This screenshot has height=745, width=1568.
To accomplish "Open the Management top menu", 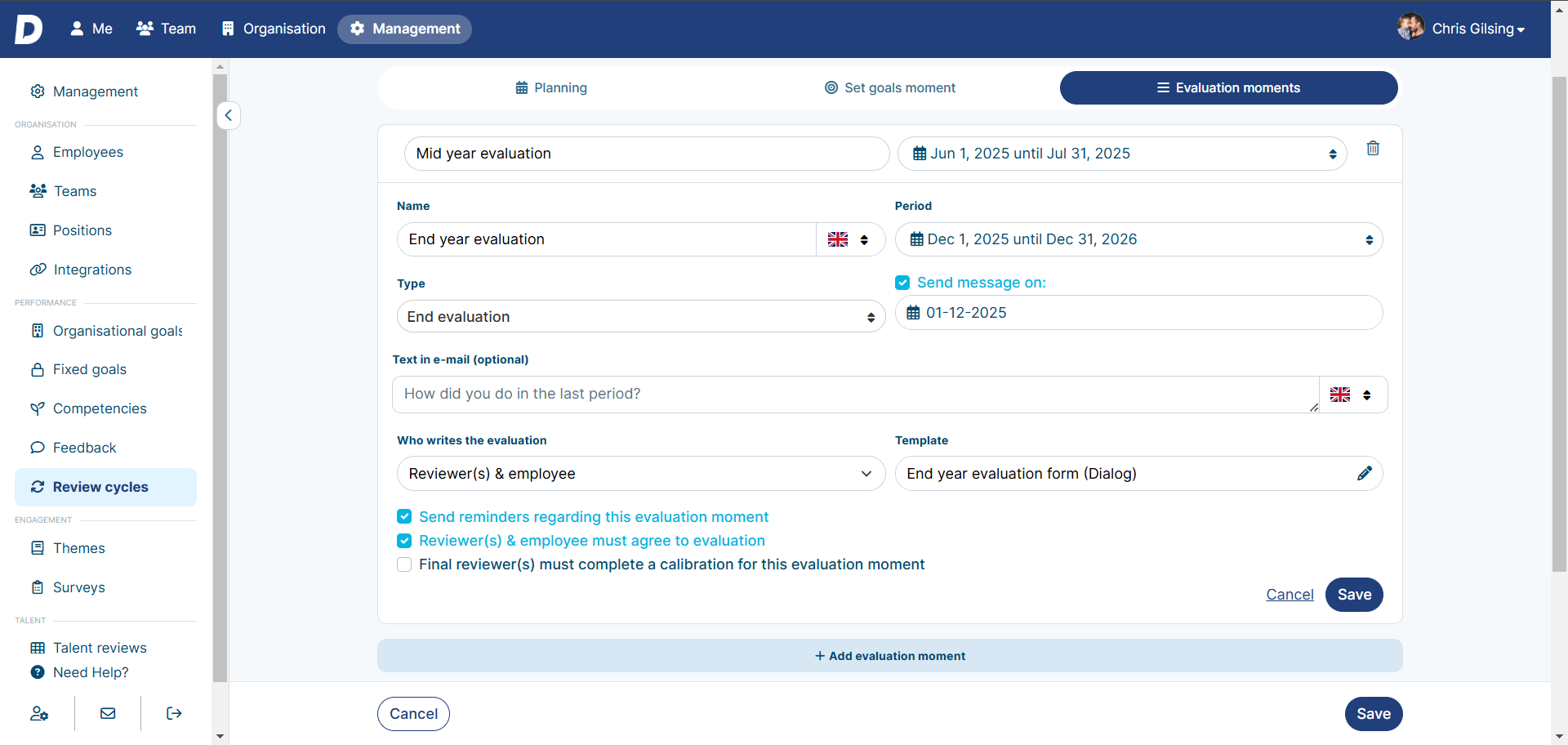I will pyautogui.click(x=404, y=29).
